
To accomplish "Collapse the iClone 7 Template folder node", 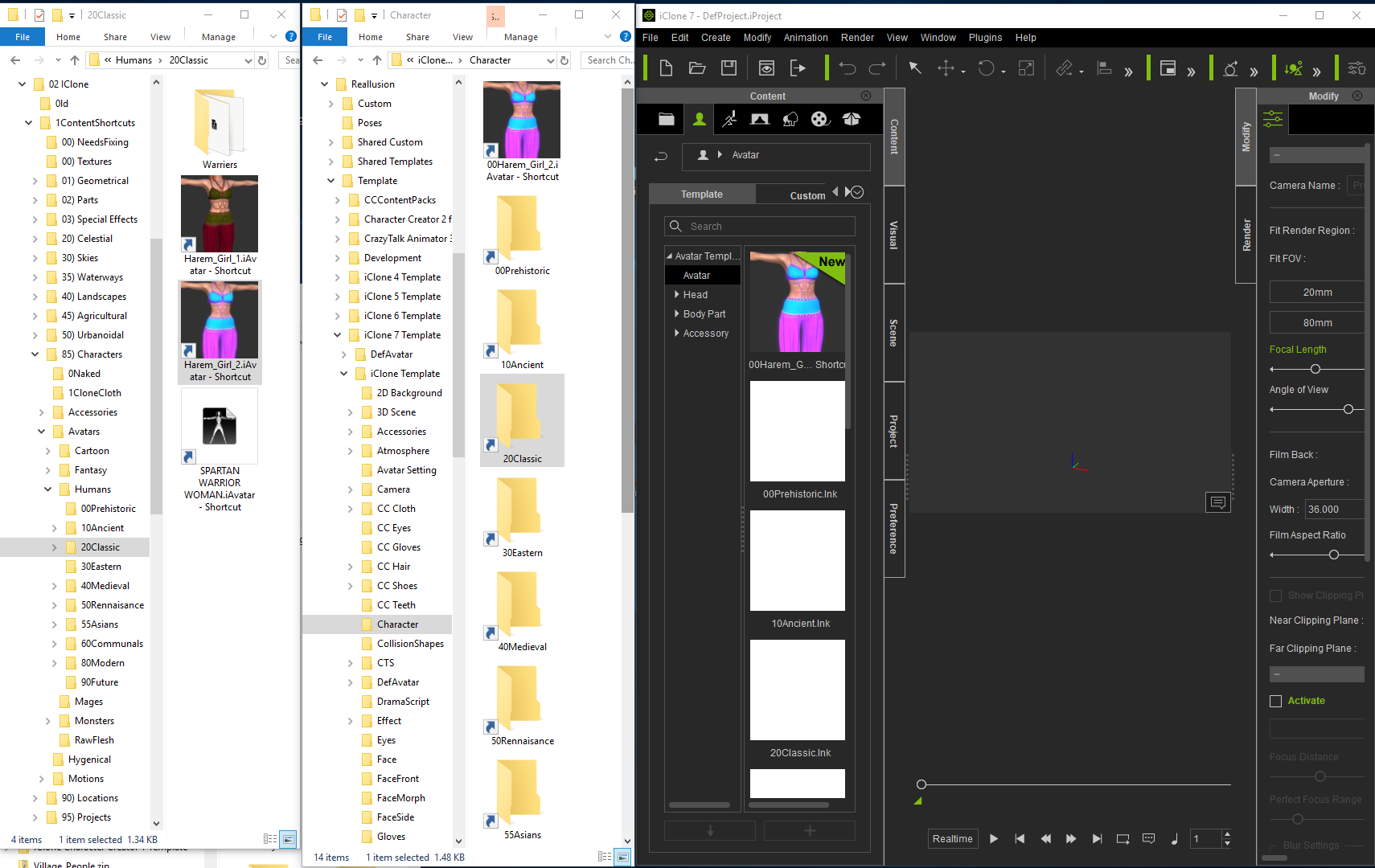I will point(337,335).
